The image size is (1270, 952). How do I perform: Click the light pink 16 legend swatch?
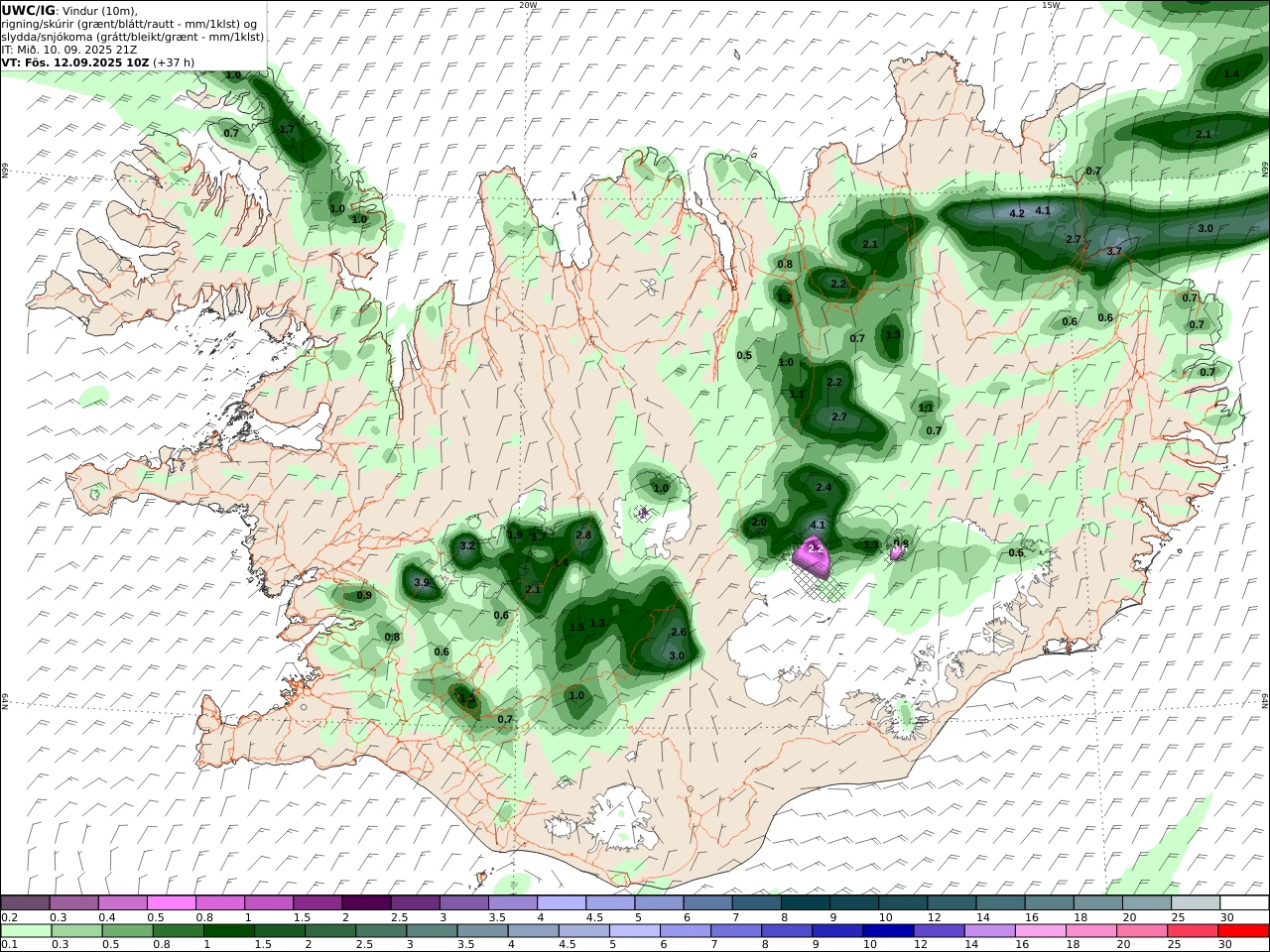click(1040, 931)
